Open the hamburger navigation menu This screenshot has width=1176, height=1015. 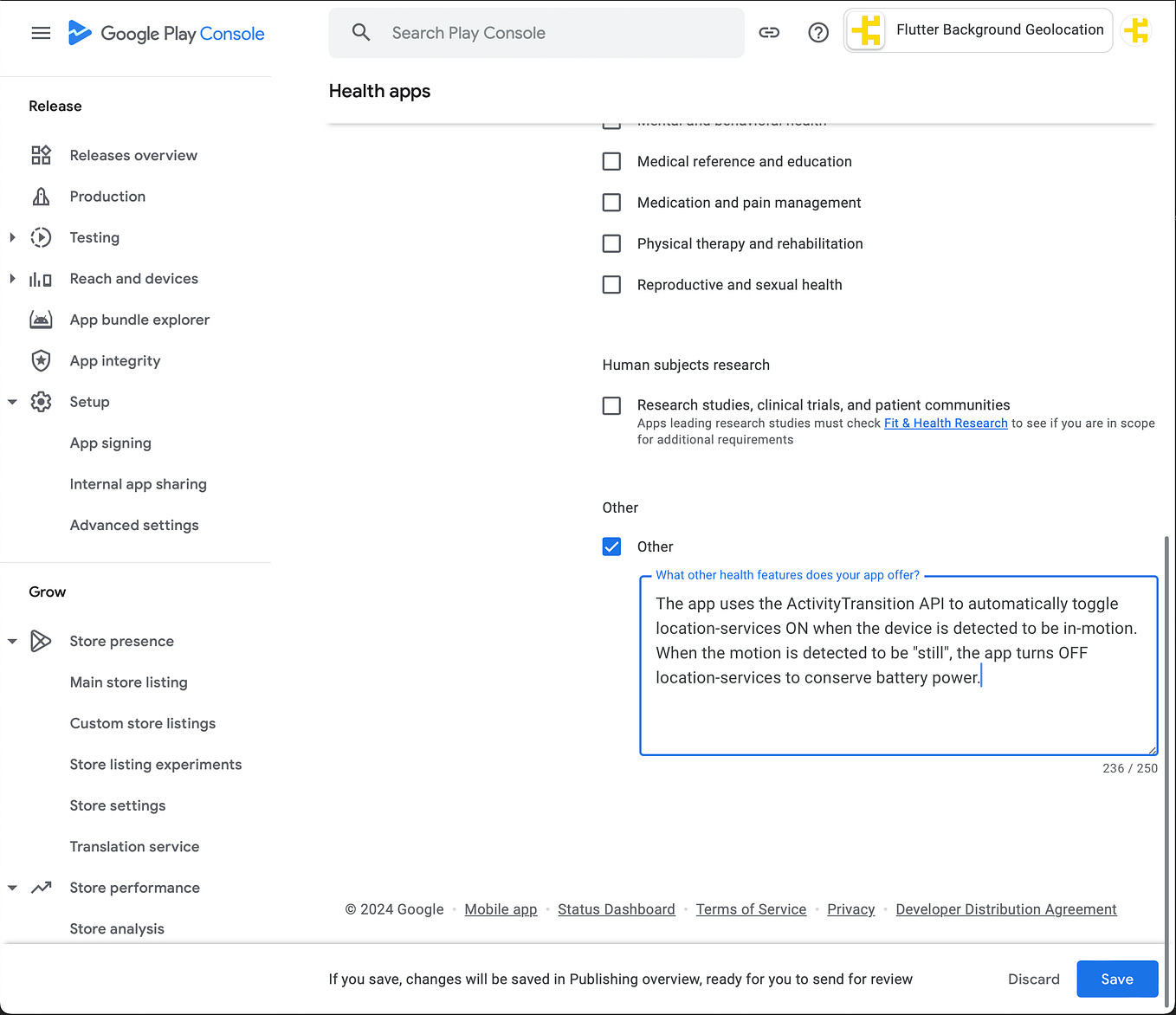41,33
